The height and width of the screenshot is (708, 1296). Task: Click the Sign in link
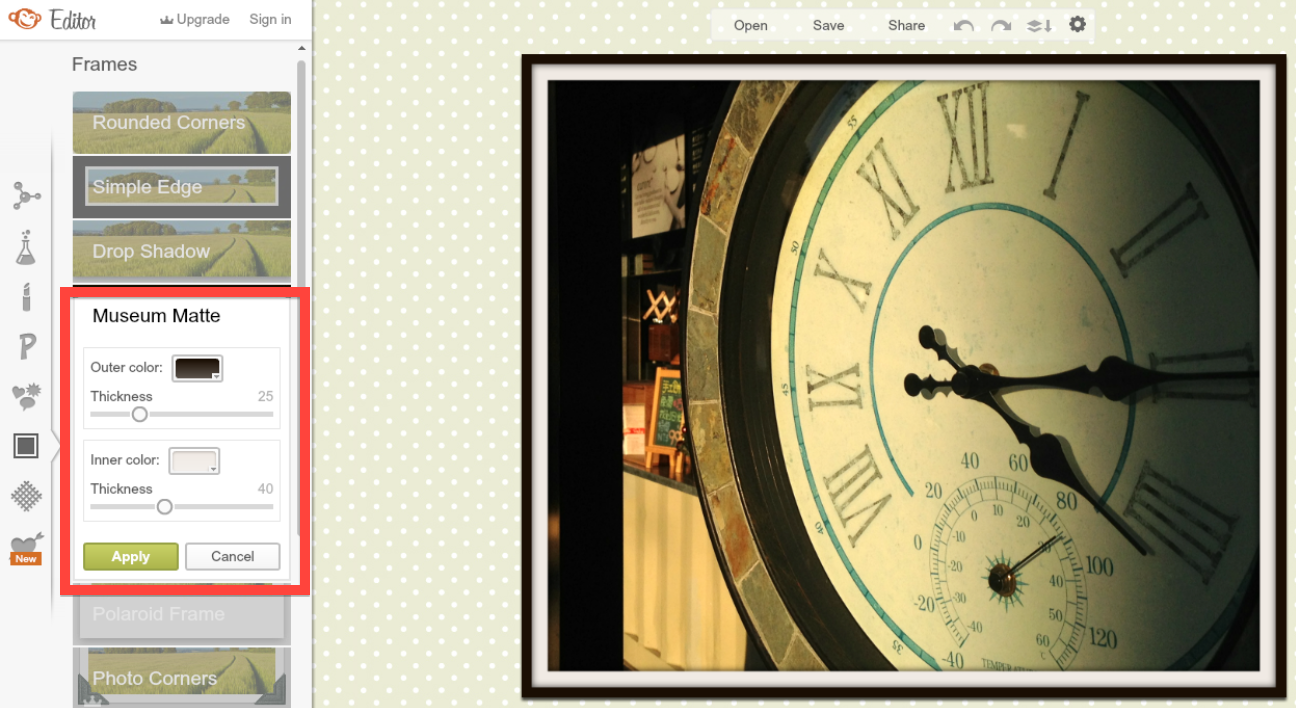pyautogui.click(x=270, y=19)
